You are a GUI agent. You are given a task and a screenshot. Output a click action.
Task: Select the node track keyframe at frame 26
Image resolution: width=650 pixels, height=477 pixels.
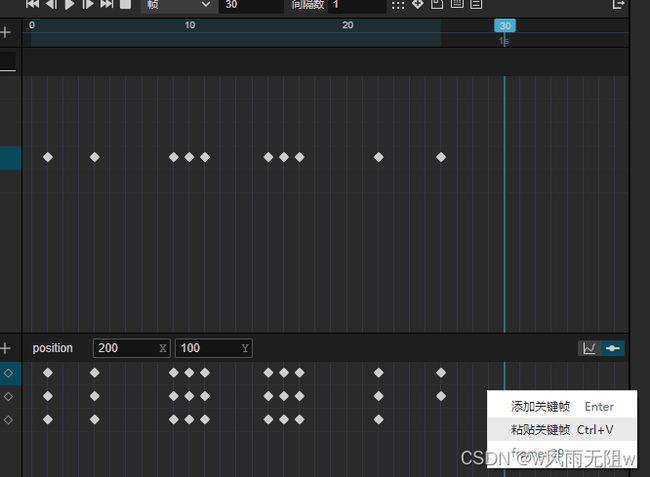441,157
